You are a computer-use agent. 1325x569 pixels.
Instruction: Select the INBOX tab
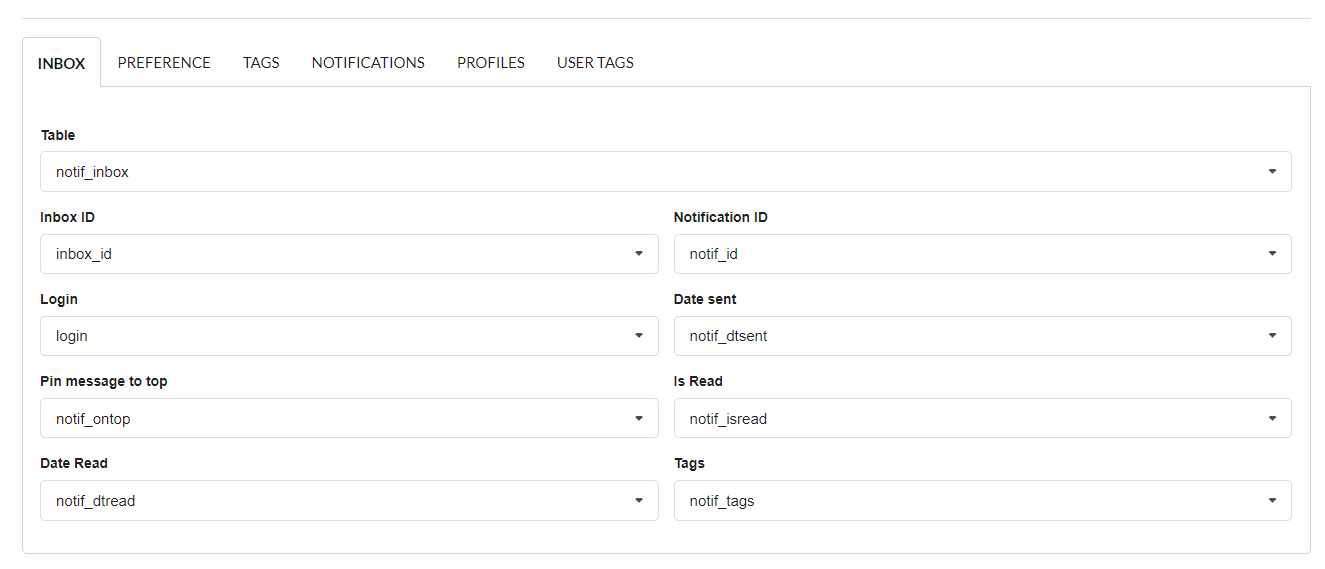point(62,63)
